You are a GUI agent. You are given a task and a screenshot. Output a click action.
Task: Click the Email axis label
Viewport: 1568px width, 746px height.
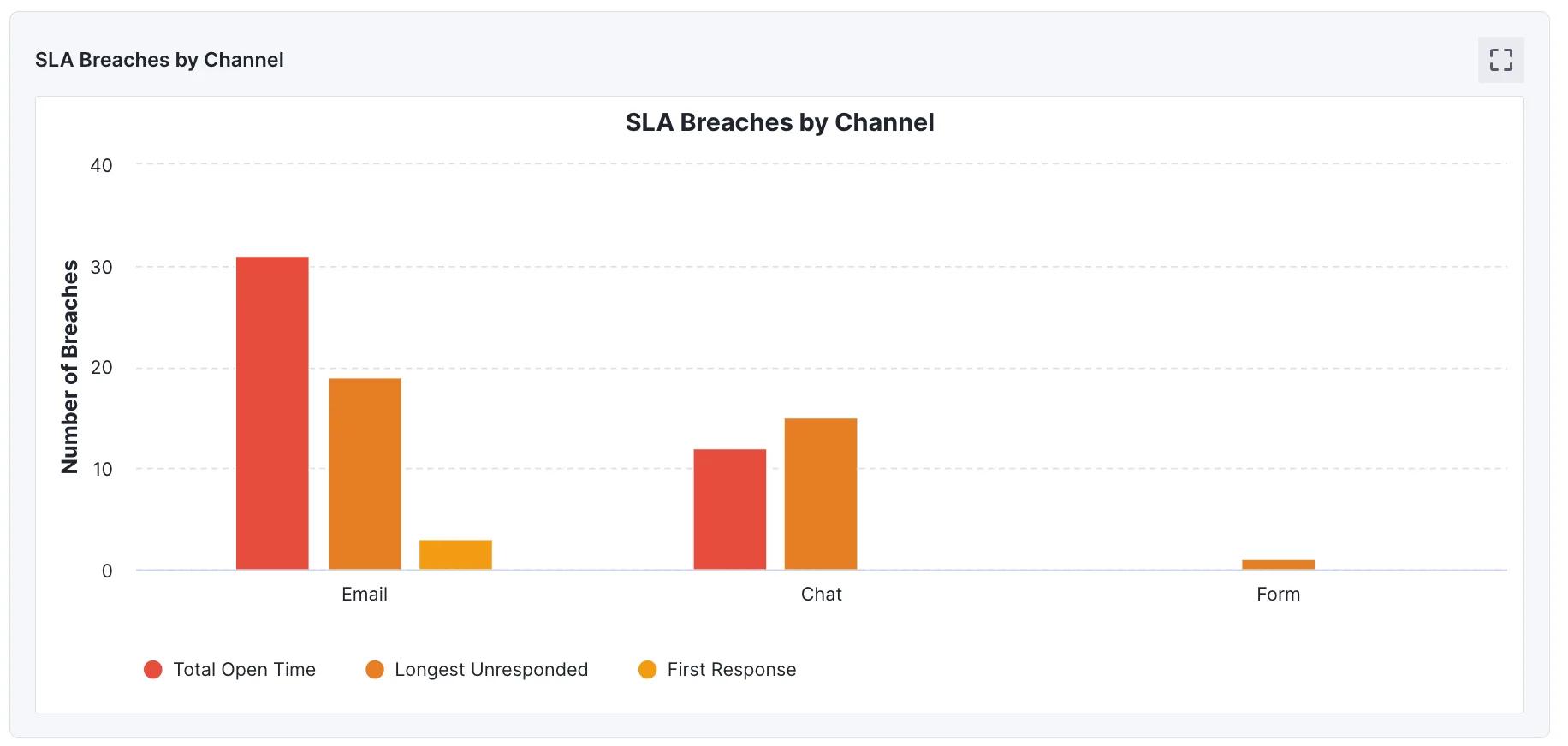365,595
